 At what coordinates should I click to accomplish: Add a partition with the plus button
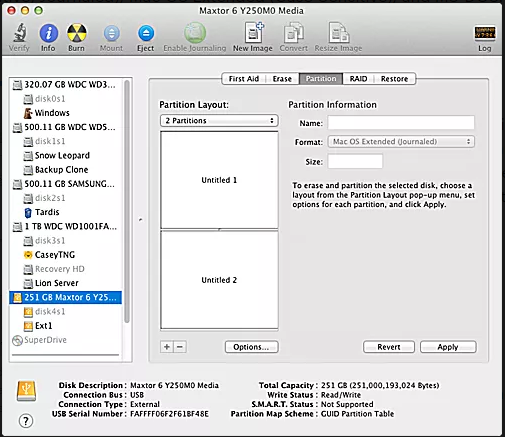pos(167,347)
